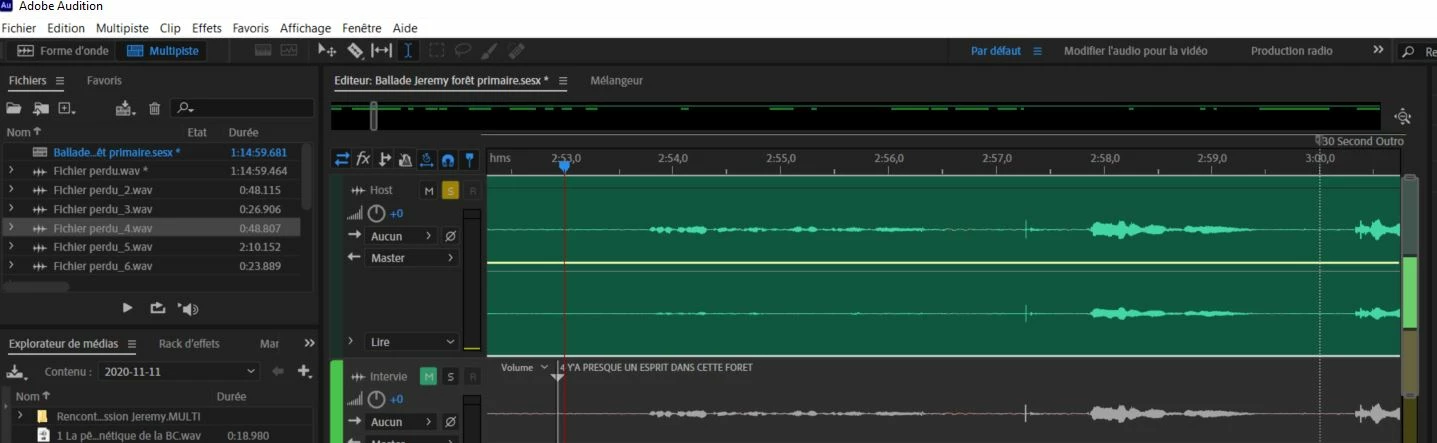Solo the Intervie track

click(451, 376)
